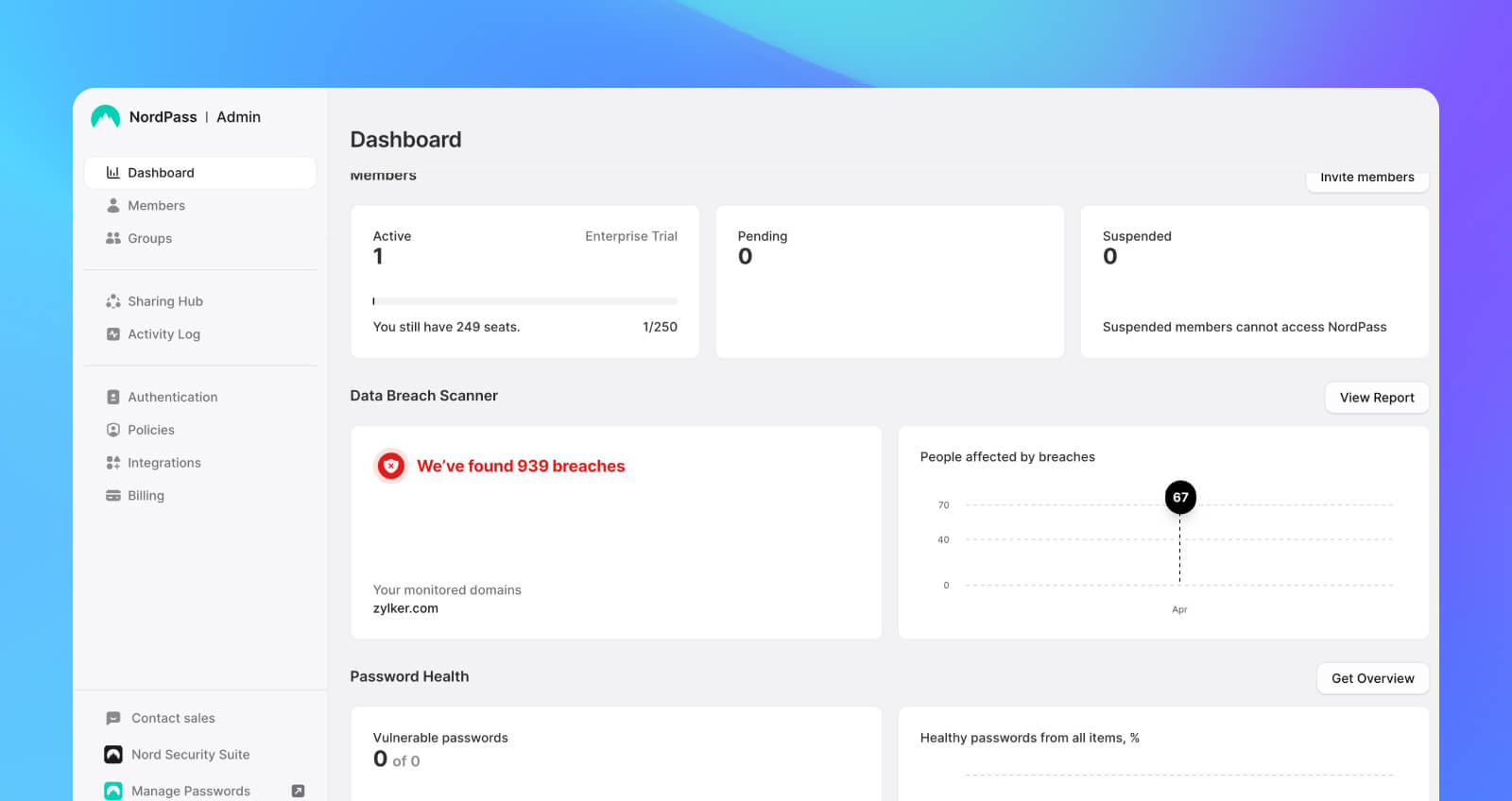Open the Dashboard menu item
This screenshot has width=1512, height=801.
(200, 173)
